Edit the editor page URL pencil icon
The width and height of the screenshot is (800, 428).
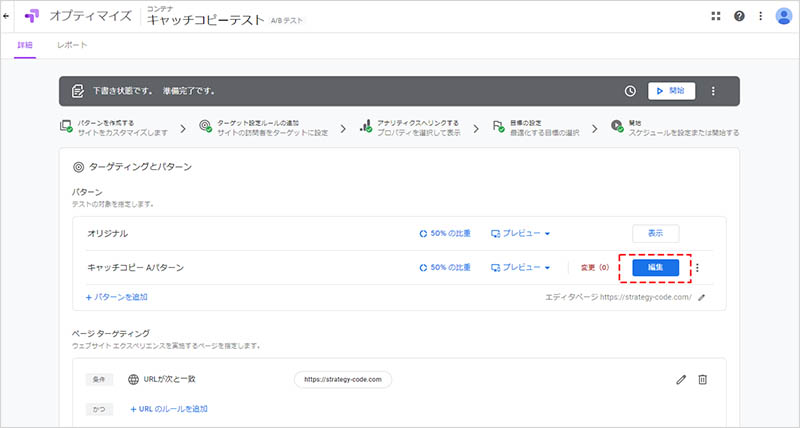(702, 297)
